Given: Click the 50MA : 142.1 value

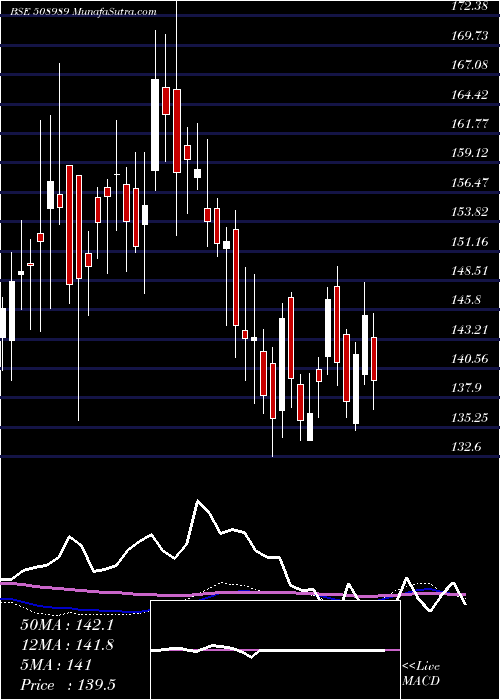Looking at the screenshot, I should (x=66, y=625).
